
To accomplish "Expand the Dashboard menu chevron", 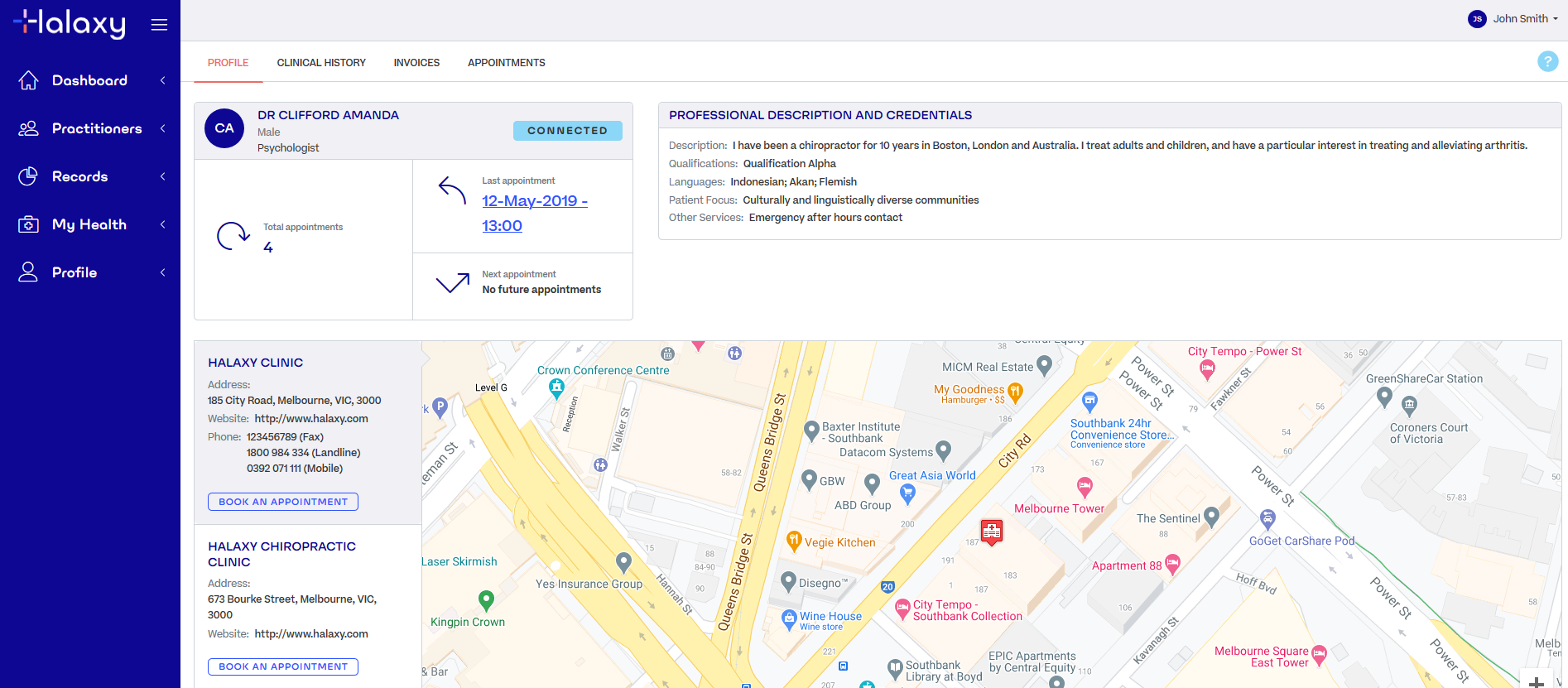I will click(x=163, y=80).
